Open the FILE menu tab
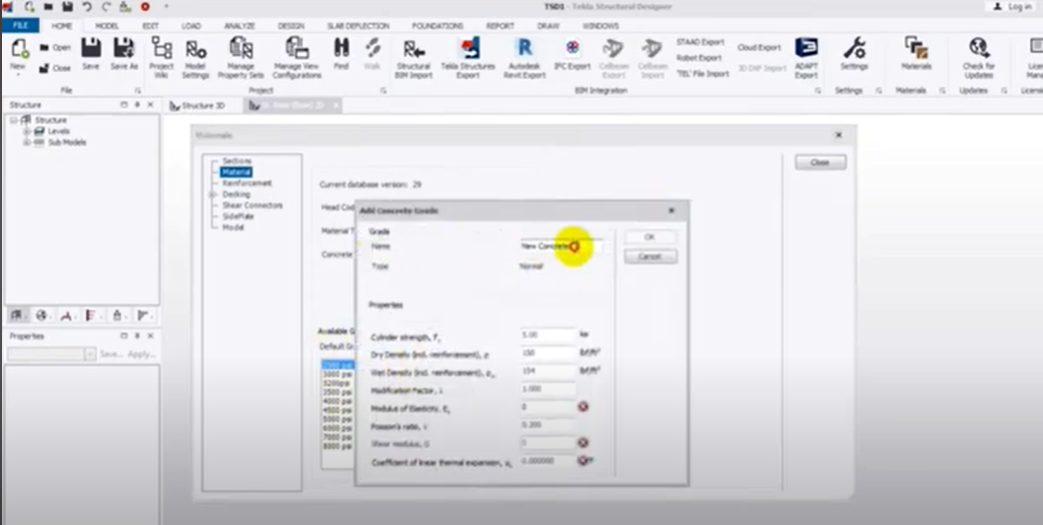This screenshot has width=1043, height=525. coord(21,26)
